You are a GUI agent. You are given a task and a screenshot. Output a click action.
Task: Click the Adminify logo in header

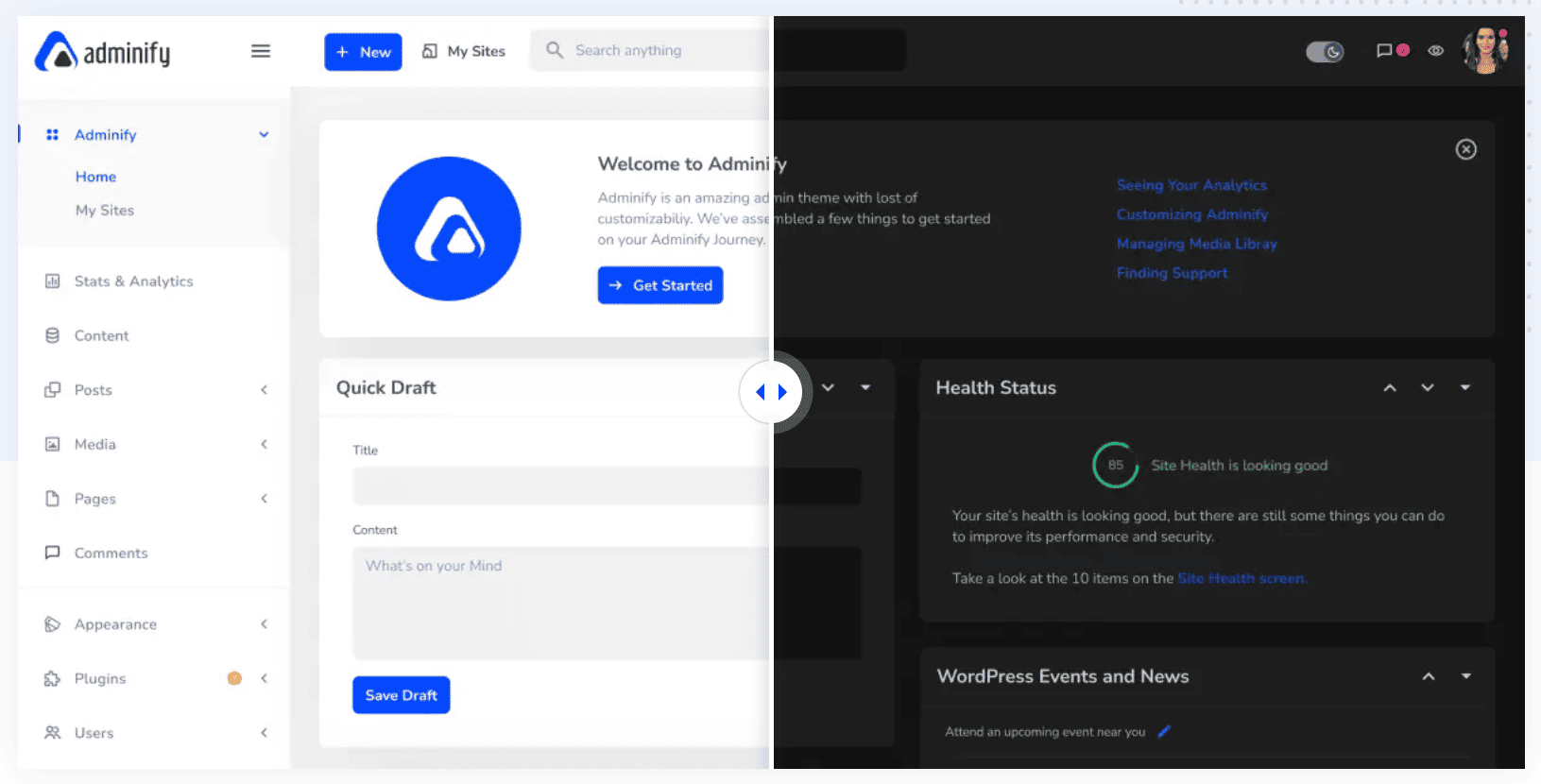[102, 52]
